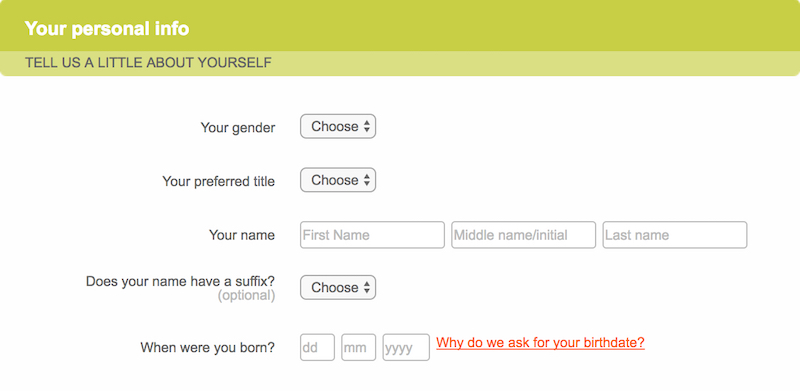
Task: Click the 'Your personal info' heading
Action: pyautogui.click(x=107, y=29)
